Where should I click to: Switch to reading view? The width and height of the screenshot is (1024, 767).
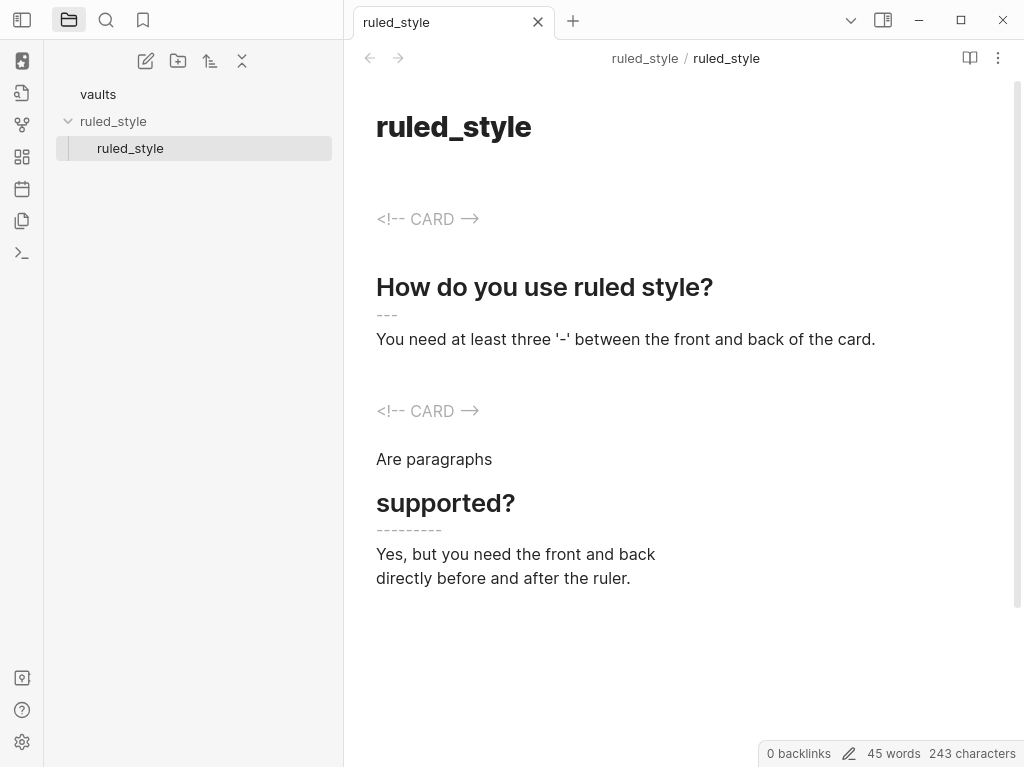[x=970, y=58]
